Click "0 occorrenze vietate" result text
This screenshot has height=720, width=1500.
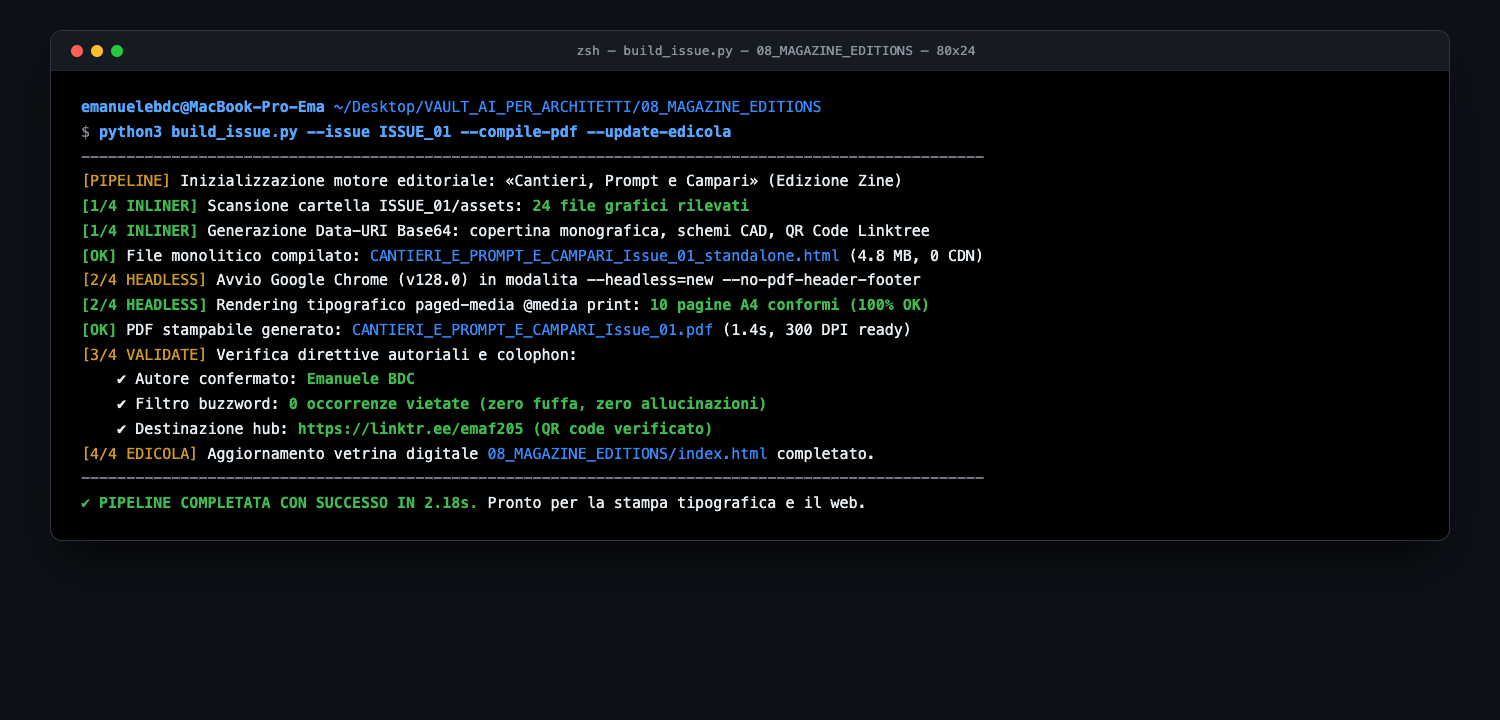click(379, 404)
